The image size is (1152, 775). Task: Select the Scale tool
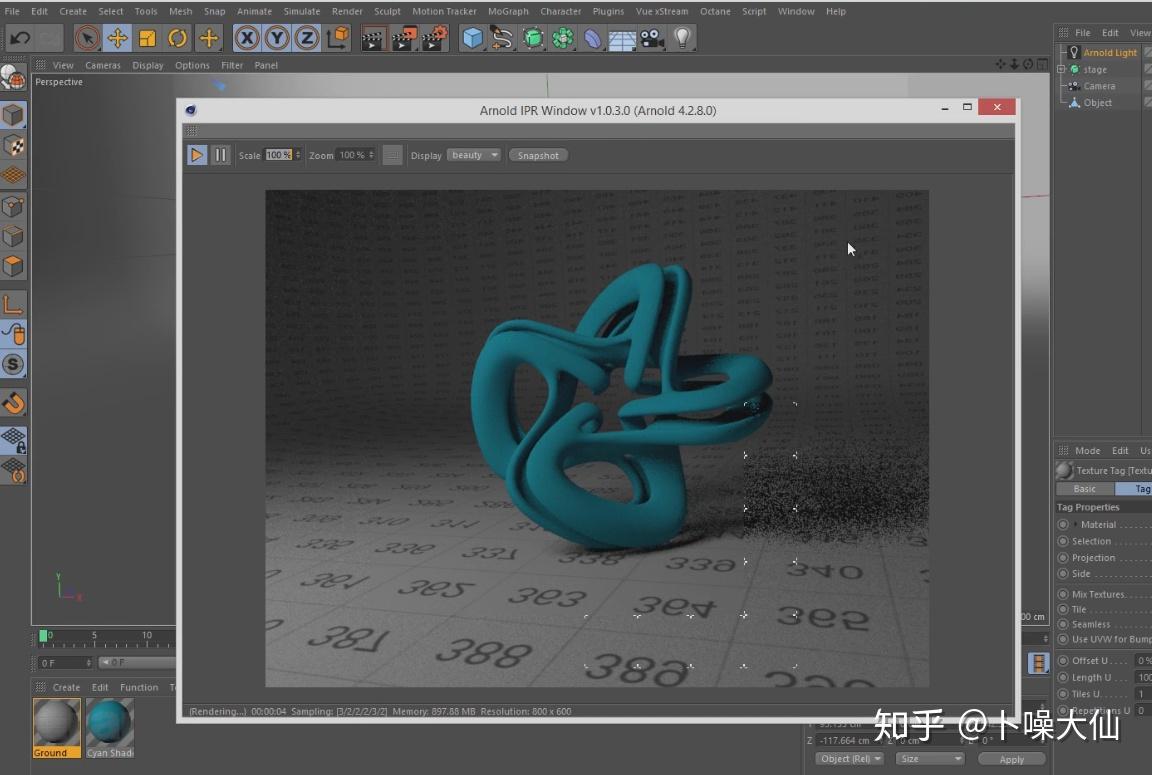coord(147,38)
